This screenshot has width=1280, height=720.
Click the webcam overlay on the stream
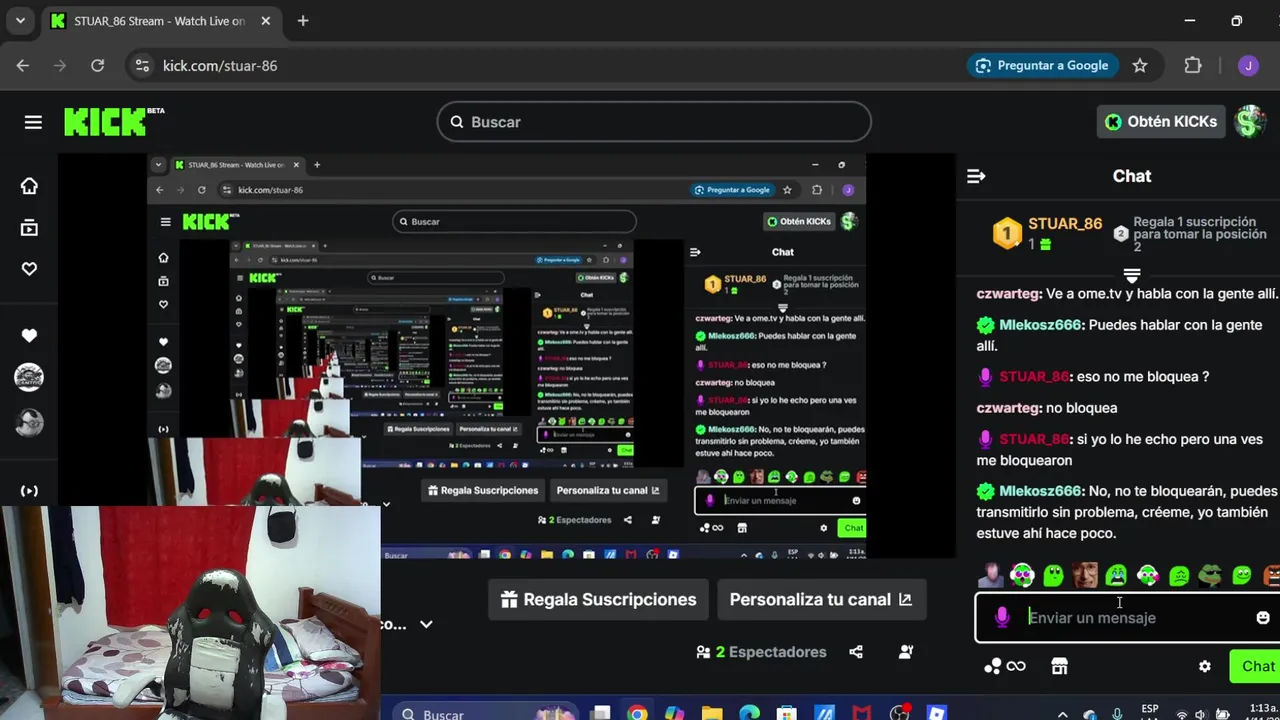click(190, 612)
